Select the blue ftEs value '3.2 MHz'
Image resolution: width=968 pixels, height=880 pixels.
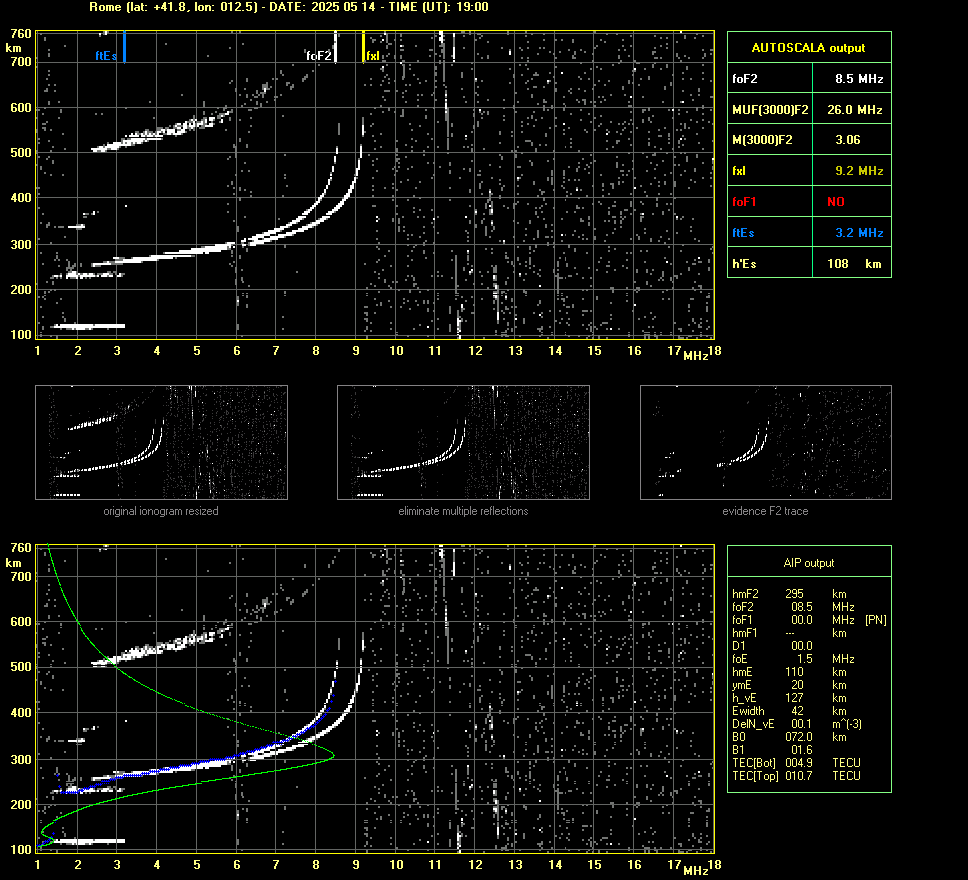pos(859,233)
